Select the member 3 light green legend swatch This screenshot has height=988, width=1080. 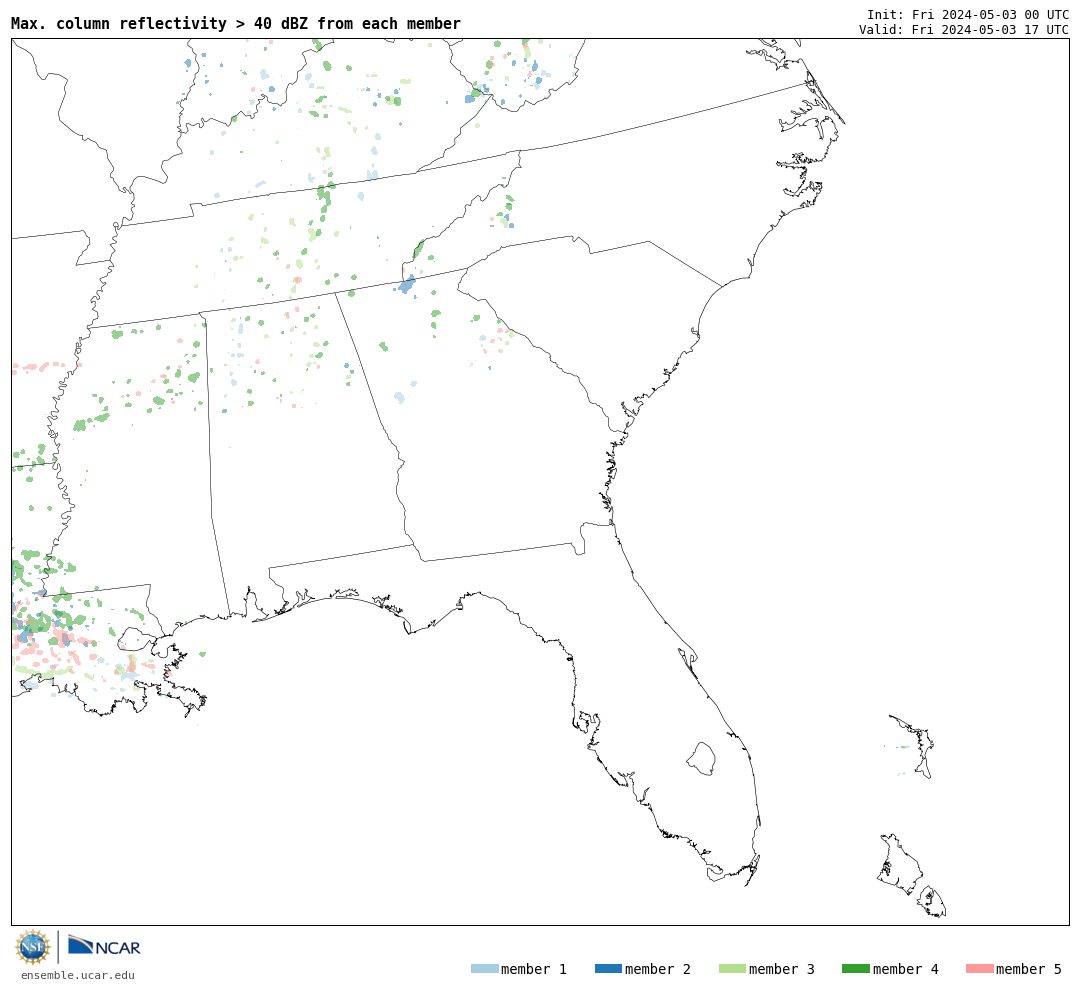[732, 969]
